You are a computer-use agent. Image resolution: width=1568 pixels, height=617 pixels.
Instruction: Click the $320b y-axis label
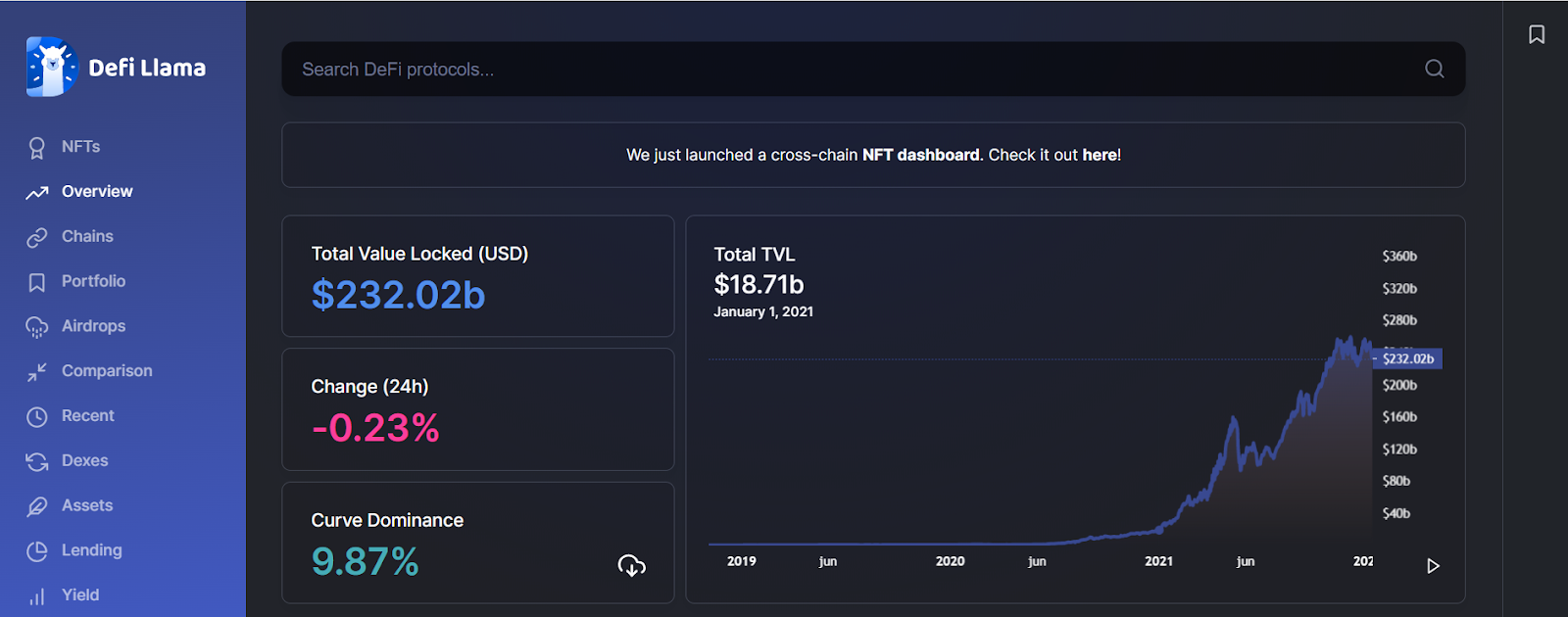pos(1399,289)
